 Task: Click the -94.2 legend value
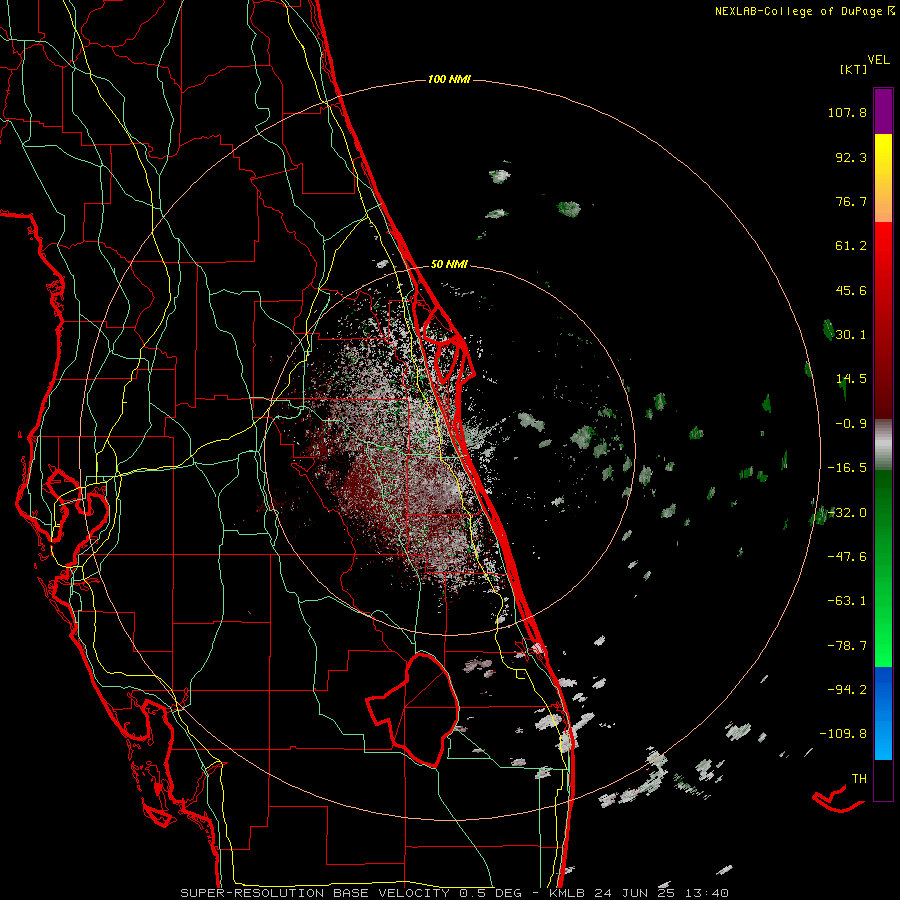pos(847,689)
